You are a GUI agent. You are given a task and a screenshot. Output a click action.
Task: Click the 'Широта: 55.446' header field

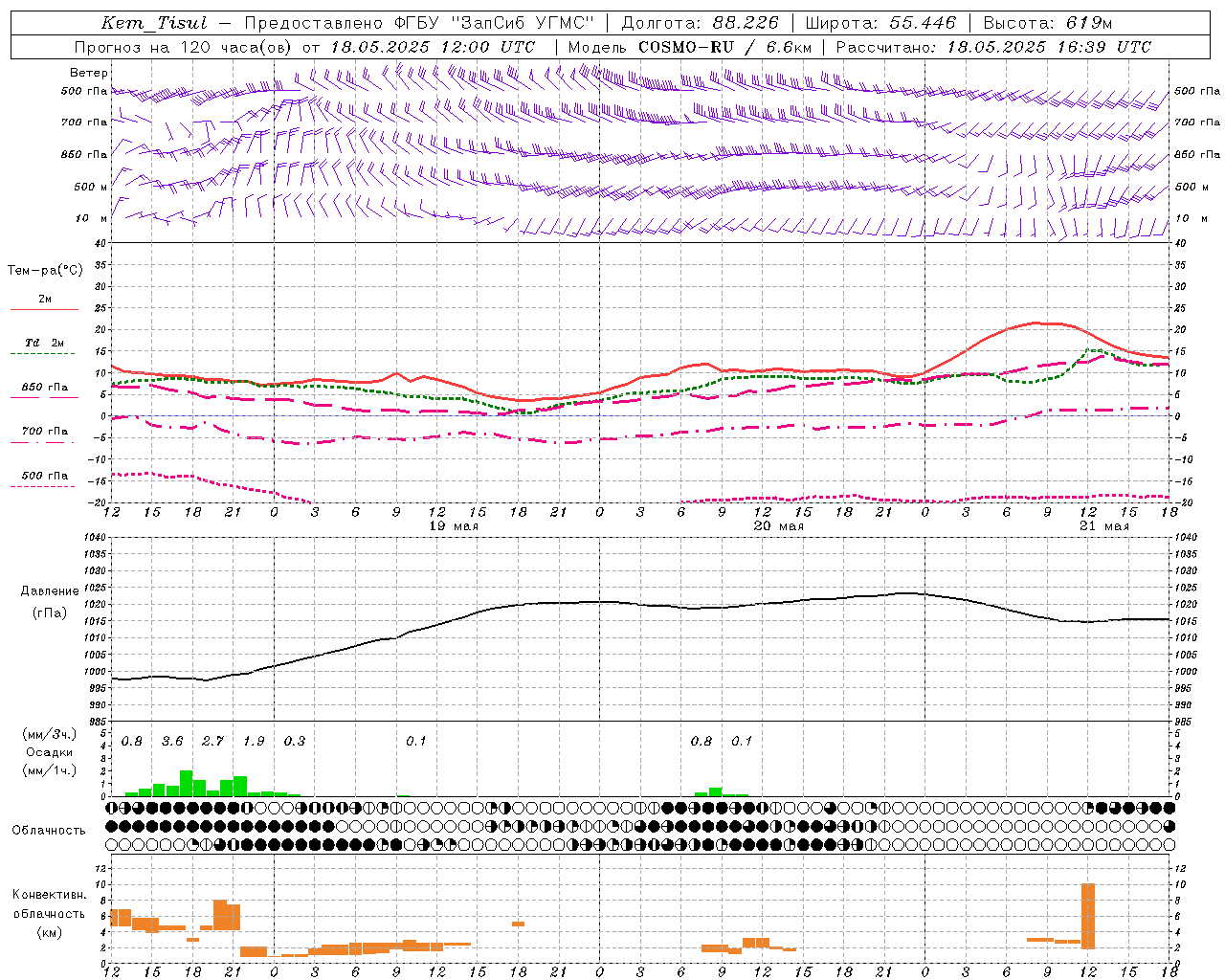[880, 23]
